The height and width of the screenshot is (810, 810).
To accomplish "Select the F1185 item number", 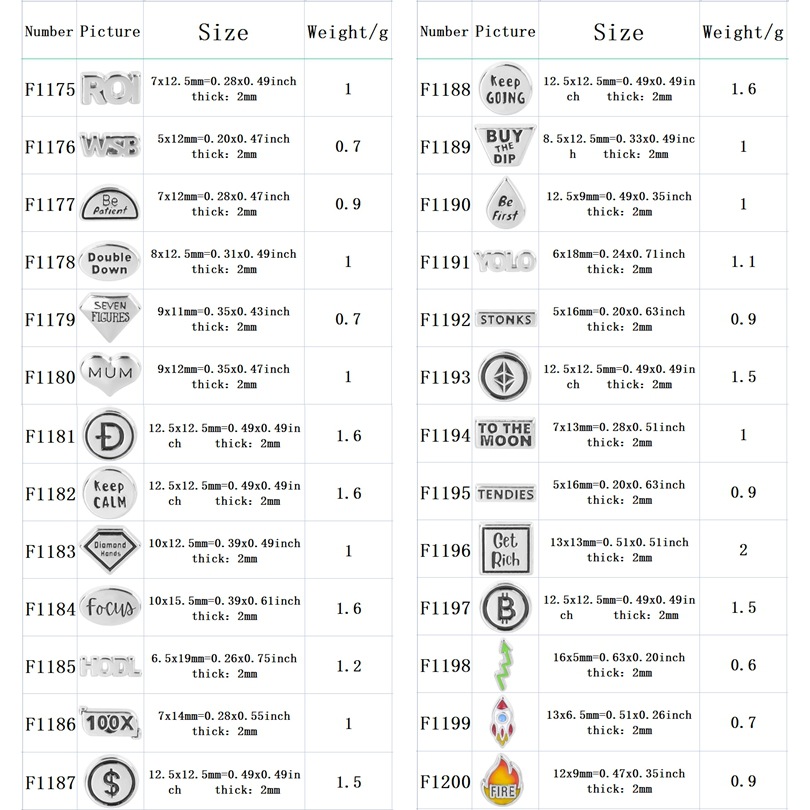I will [x=50, y=665].
